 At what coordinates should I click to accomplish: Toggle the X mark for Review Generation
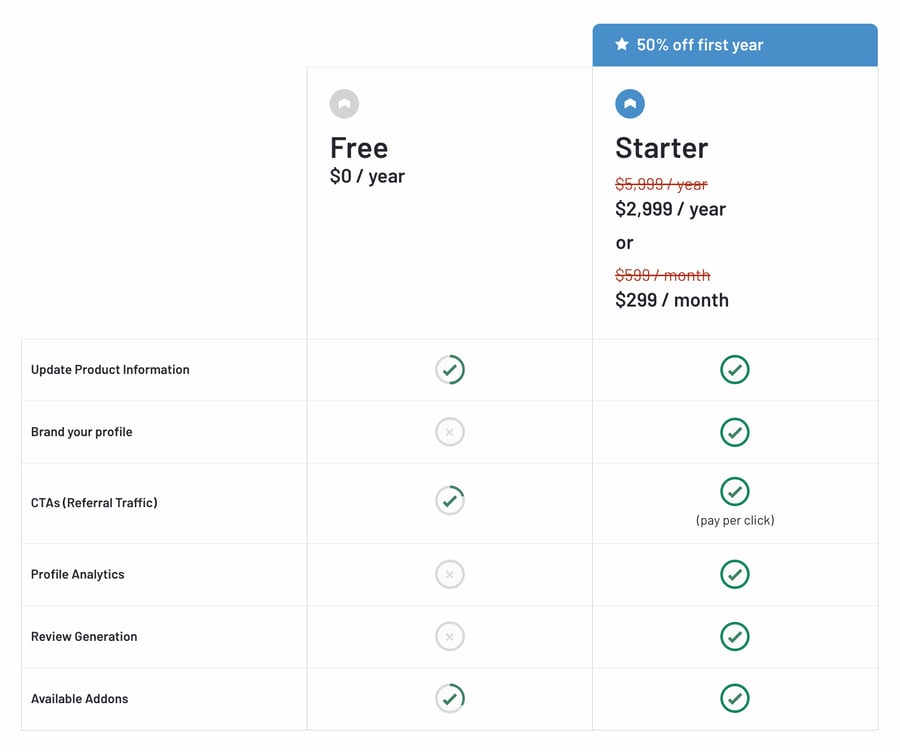tap(450, 636)
